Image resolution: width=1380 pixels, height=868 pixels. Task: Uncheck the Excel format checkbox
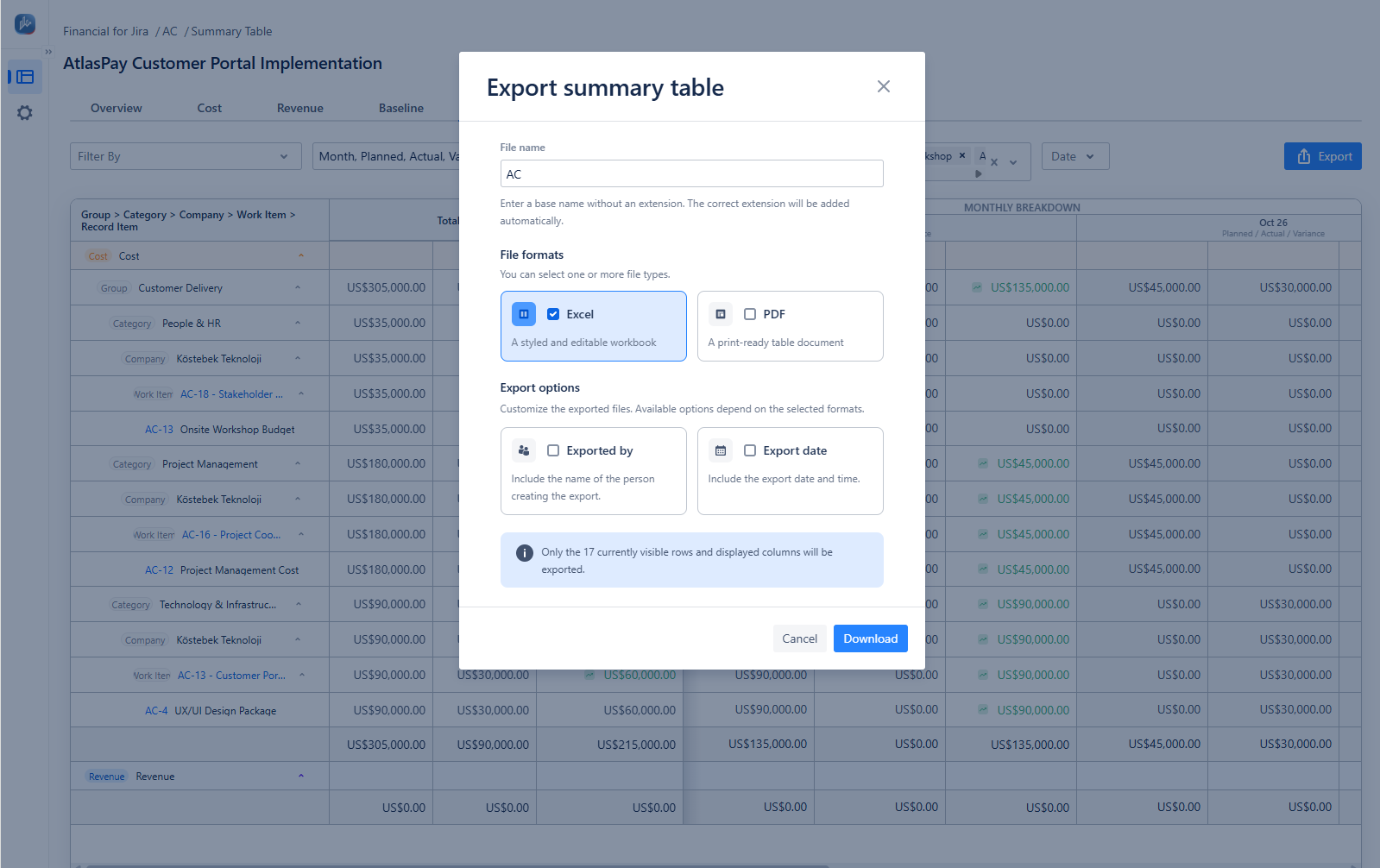click(x=553, y=314)
